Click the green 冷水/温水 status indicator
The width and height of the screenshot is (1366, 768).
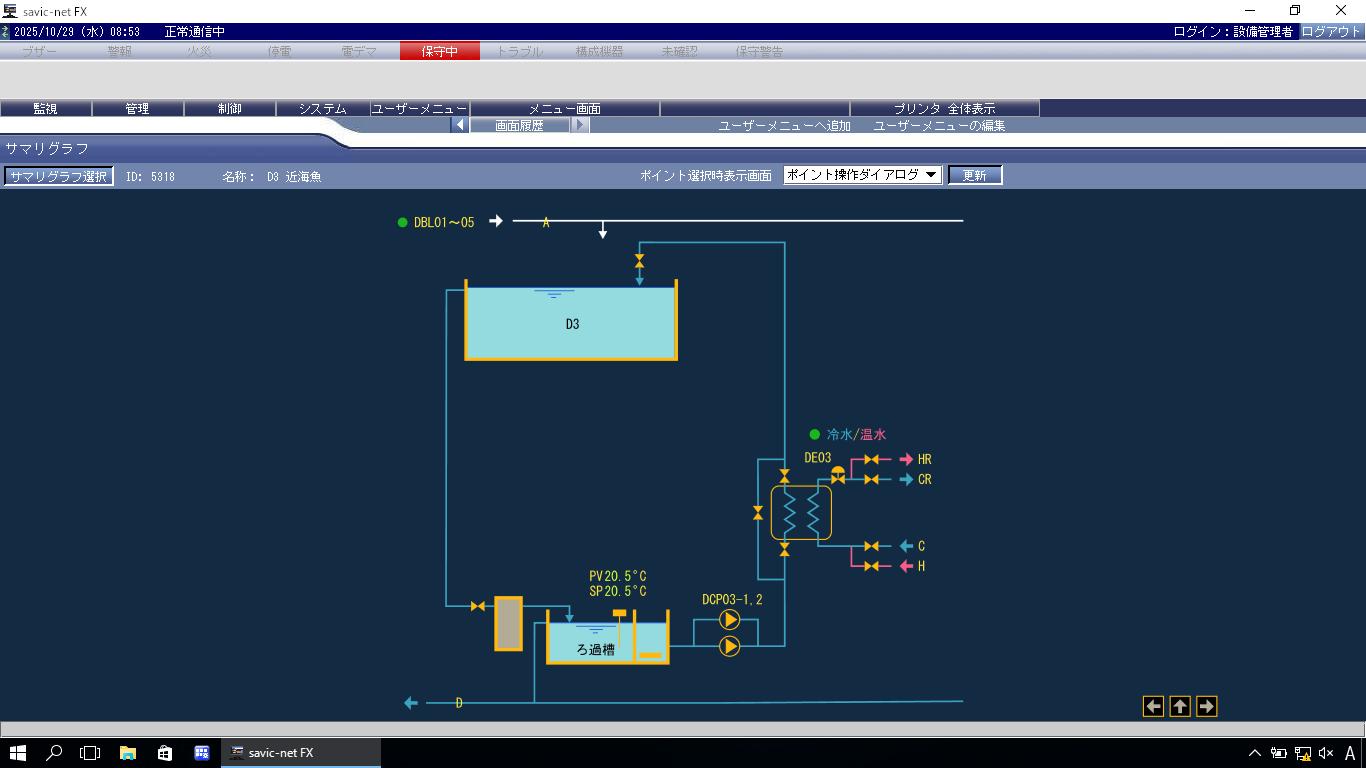coord(815,435)
